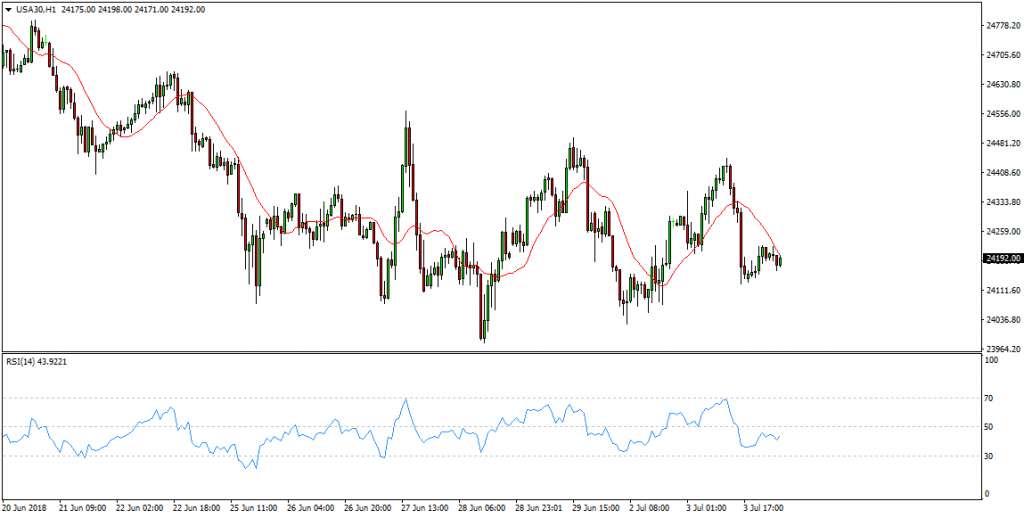Click the 24556.00 price axis label
The height and width of the screenshot is (518, 1024).
pos(1004,114)
